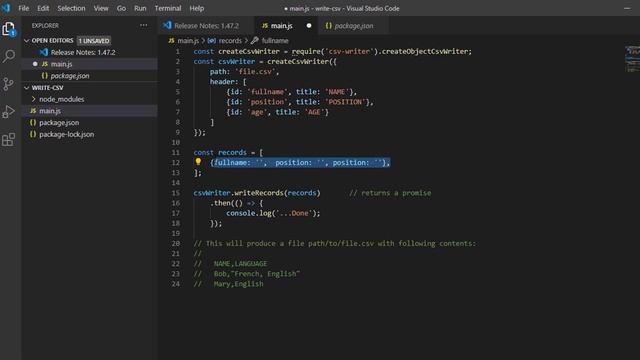The height and width of the screenshot is (360, 640).
Task: Click the '// returns a promise' comment
Action: [x=390, y=193]
